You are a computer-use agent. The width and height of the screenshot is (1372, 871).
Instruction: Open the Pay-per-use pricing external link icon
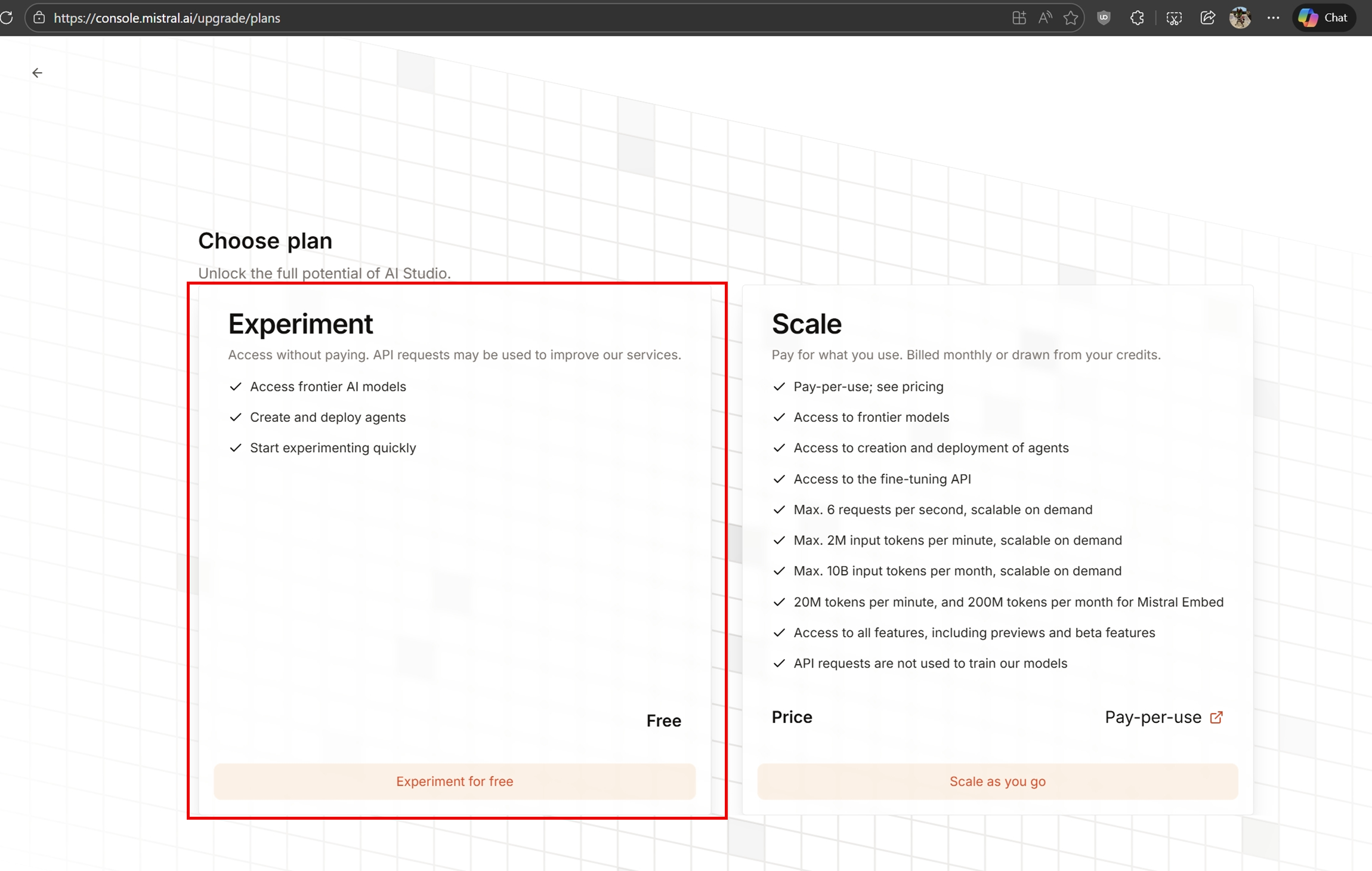click(1216, 717)
